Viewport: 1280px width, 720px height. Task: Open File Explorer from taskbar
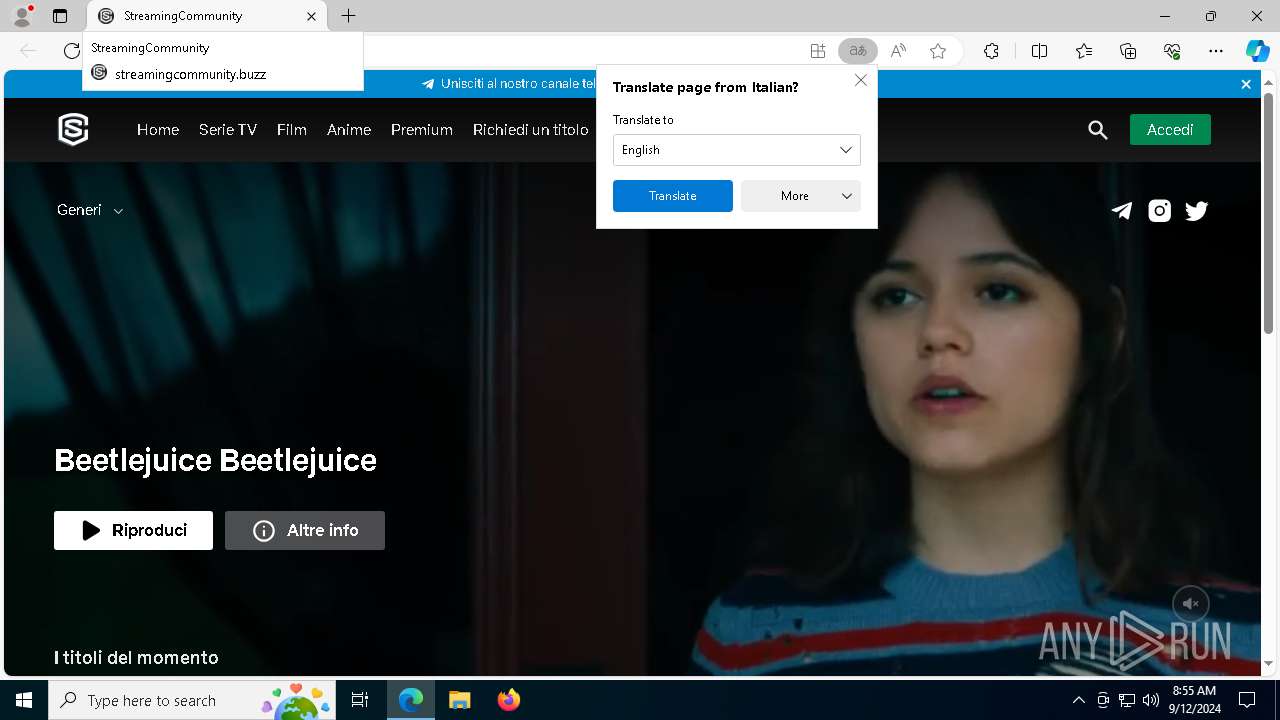coord(460,700)
